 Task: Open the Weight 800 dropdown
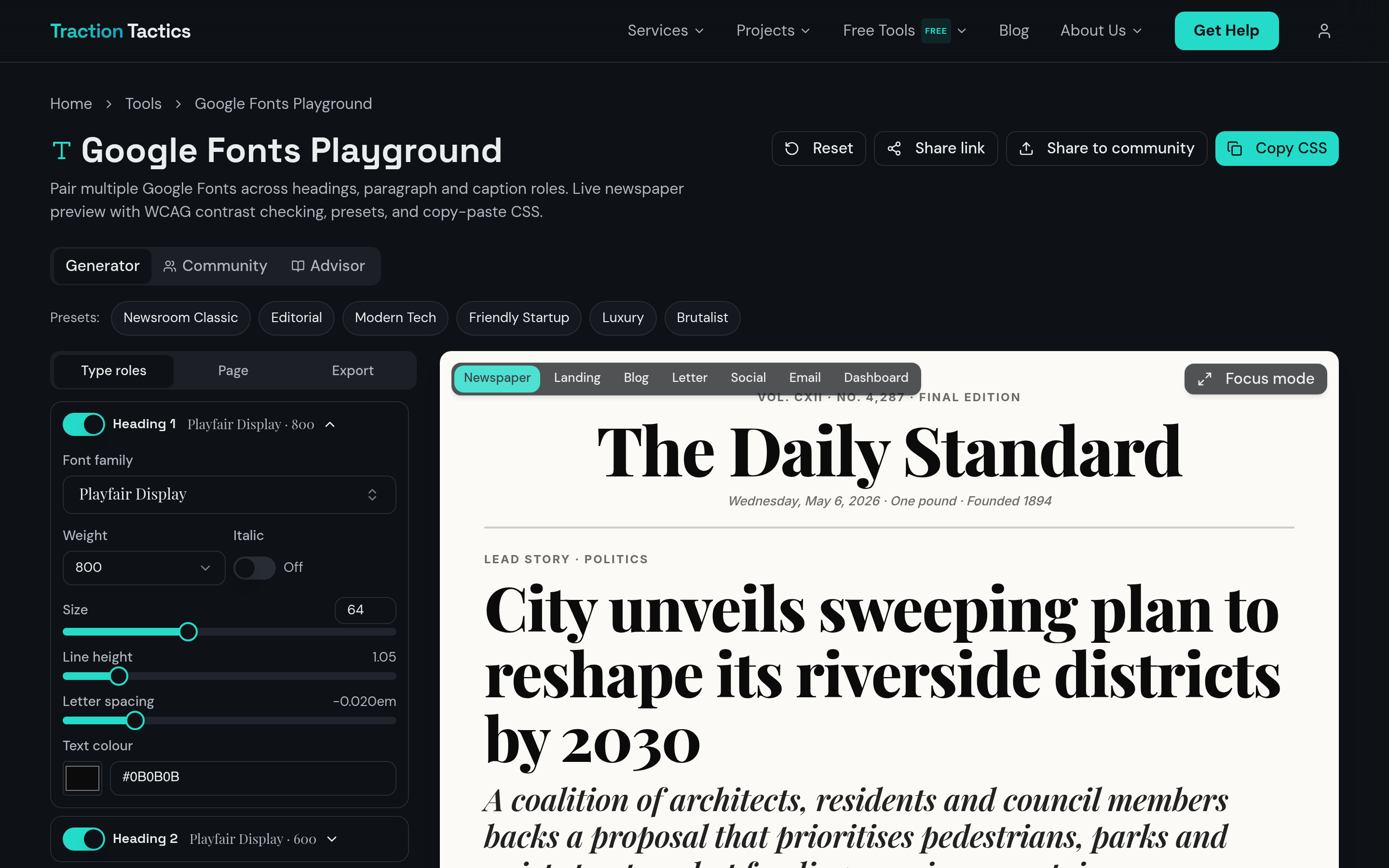(x=144, y=568)
